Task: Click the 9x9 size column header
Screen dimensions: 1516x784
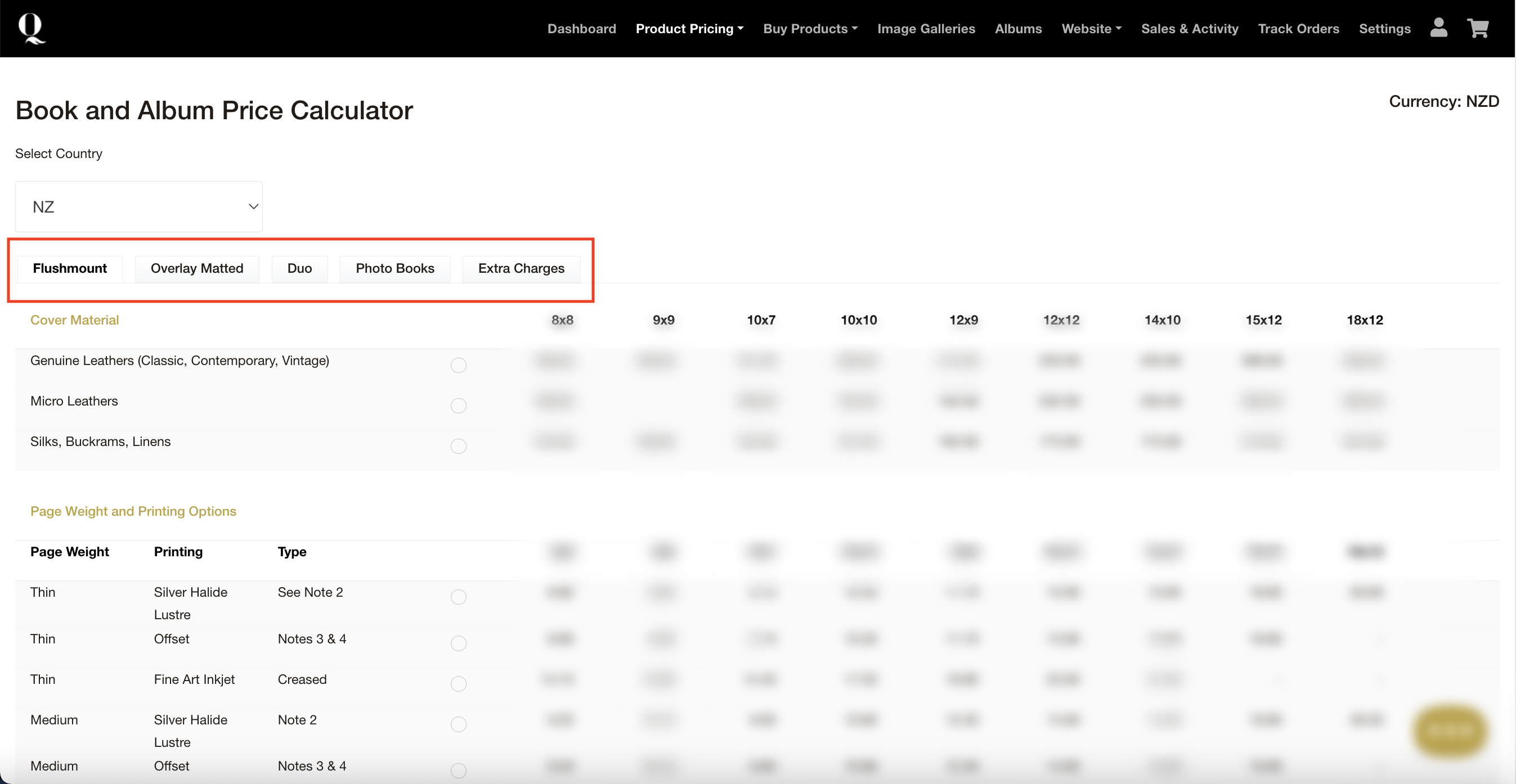Action: [x=663, y=320]
